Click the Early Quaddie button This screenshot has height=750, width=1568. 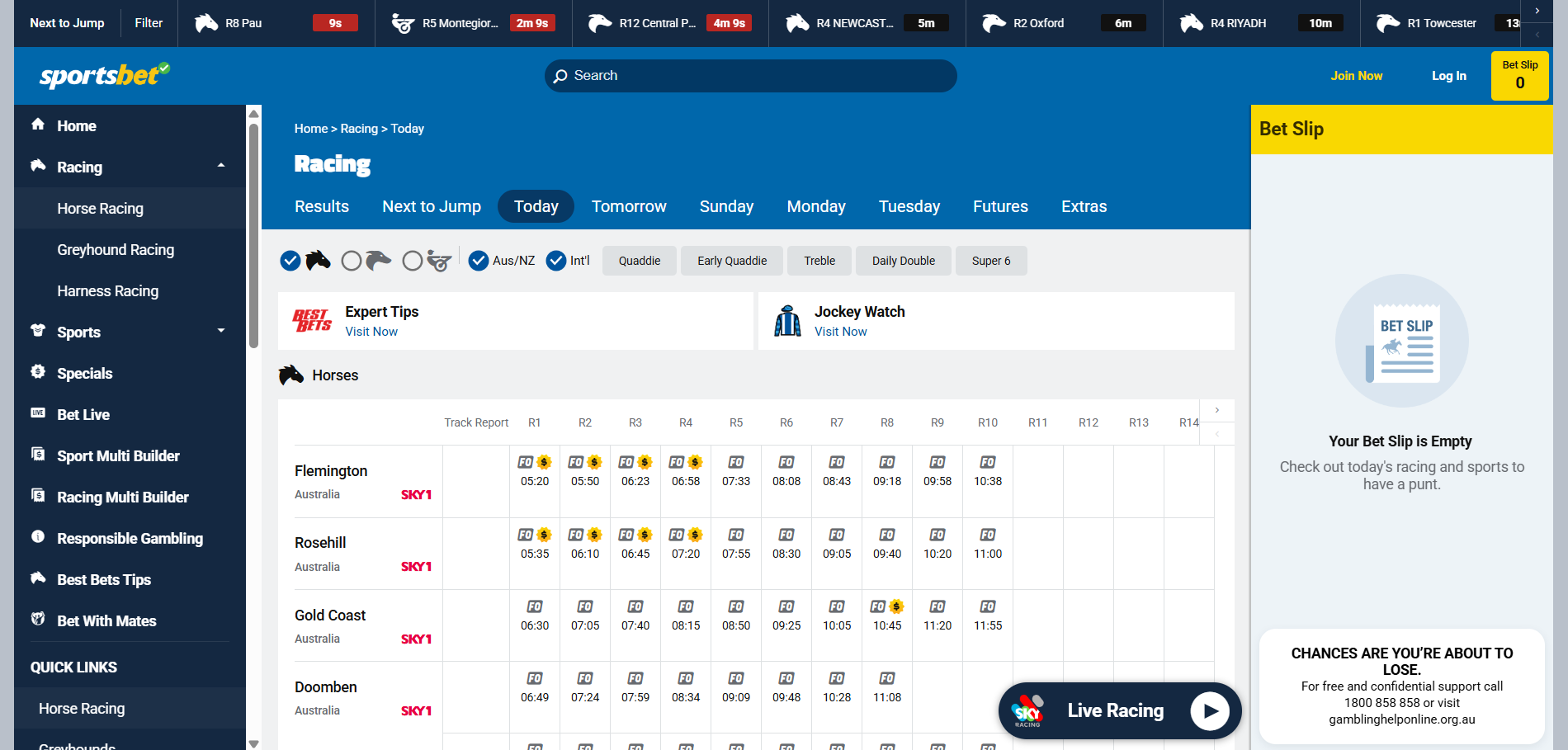[732, 261]
